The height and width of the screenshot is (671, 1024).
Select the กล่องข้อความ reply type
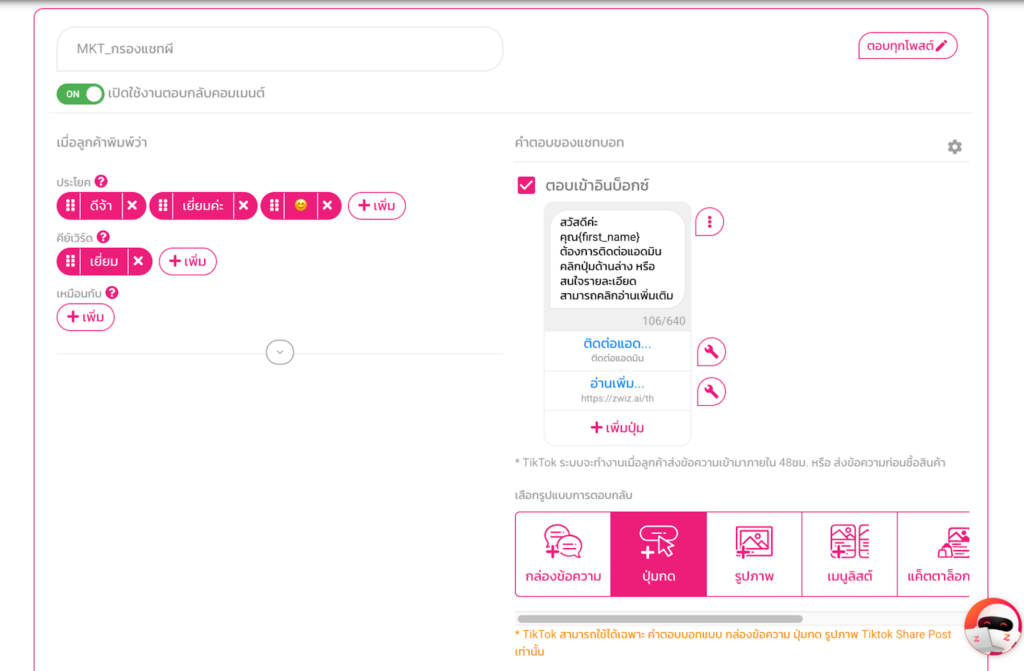tap(562, 554)
